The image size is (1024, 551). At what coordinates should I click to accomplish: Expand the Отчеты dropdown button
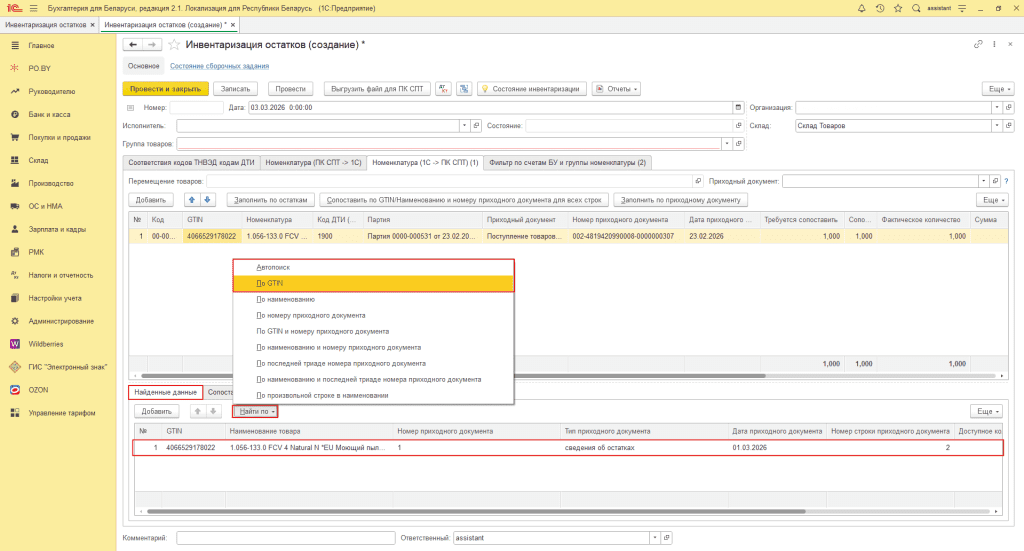click(x=616, y=88)
